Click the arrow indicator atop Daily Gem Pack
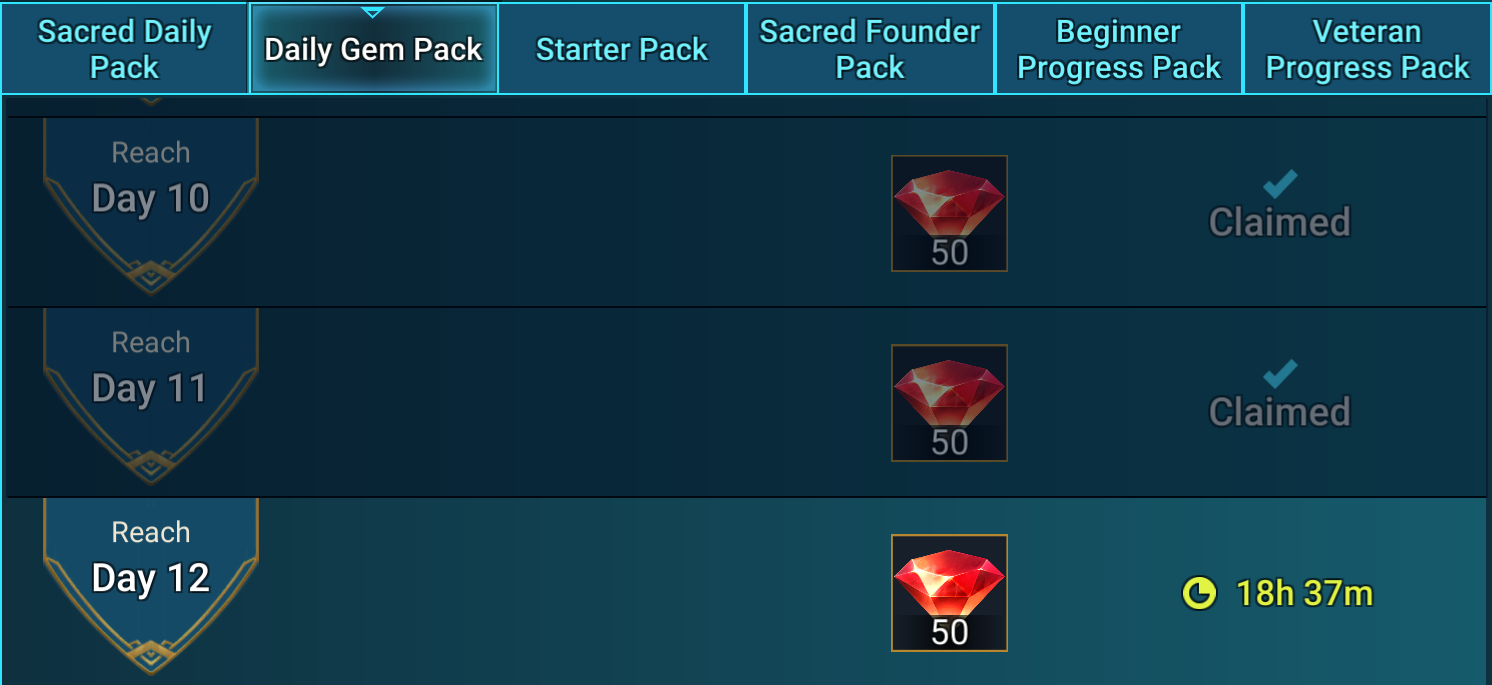Image resolution: width=1492 pixels, height=685 pixels. pos(373,12)
